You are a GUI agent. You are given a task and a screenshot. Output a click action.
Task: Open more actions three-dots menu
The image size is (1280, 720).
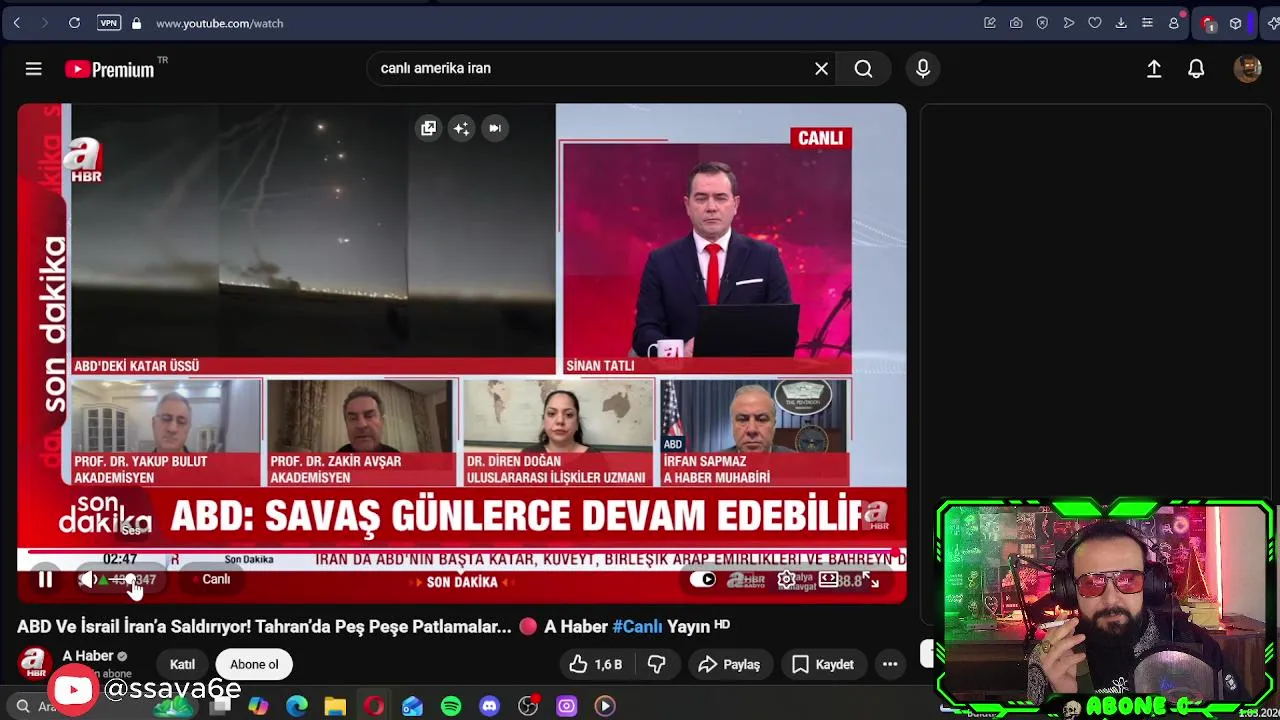point(890,664)
